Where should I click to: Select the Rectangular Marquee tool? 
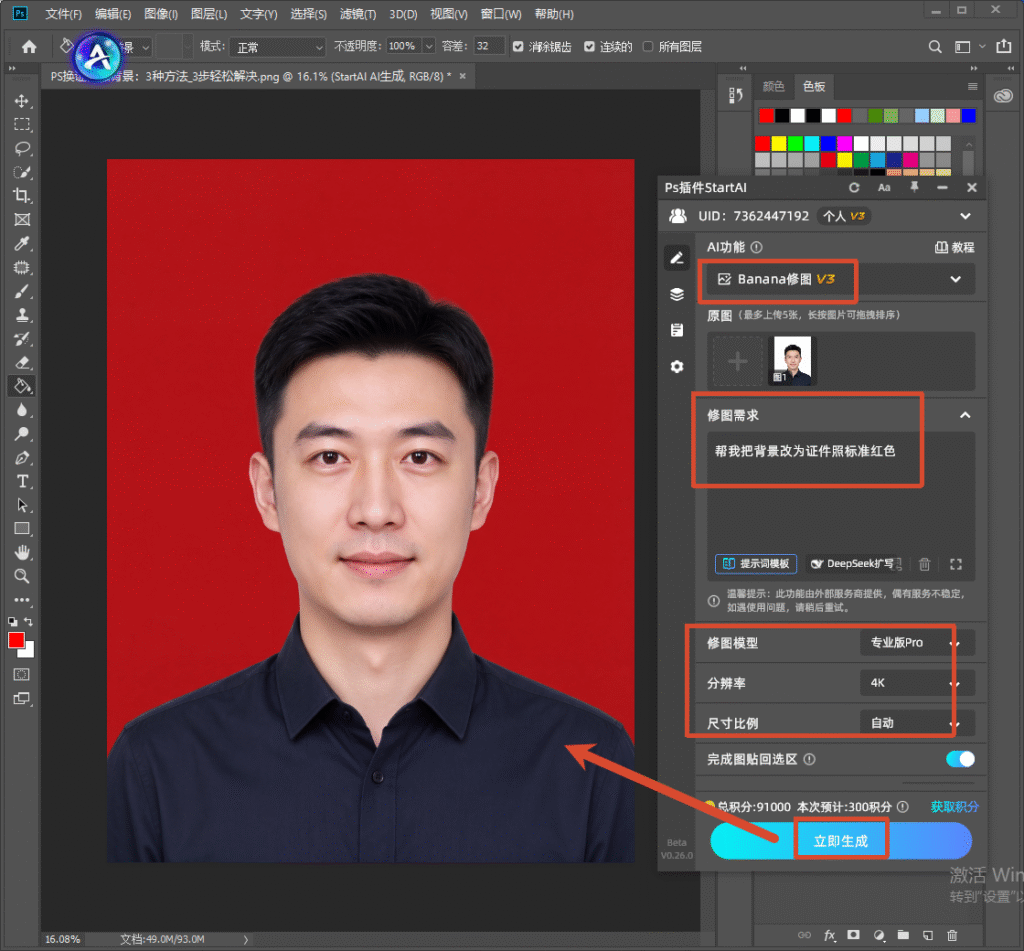[x=22, y=124]
